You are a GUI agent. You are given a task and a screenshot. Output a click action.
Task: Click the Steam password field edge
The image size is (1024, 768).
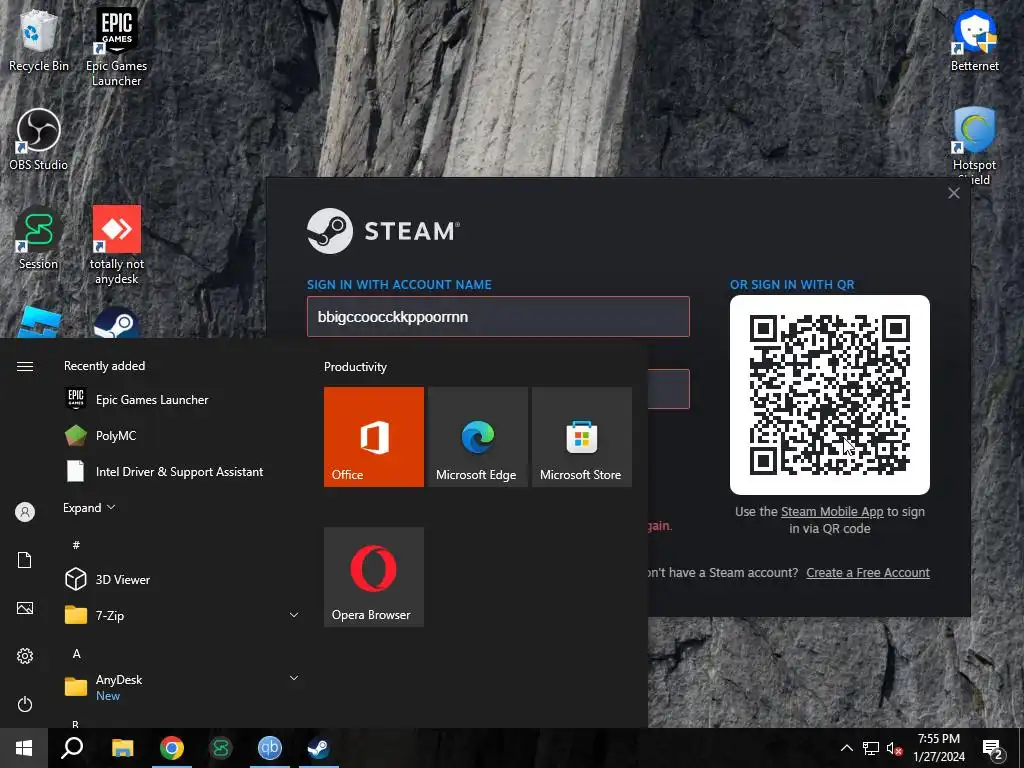[x=669, y=389]
